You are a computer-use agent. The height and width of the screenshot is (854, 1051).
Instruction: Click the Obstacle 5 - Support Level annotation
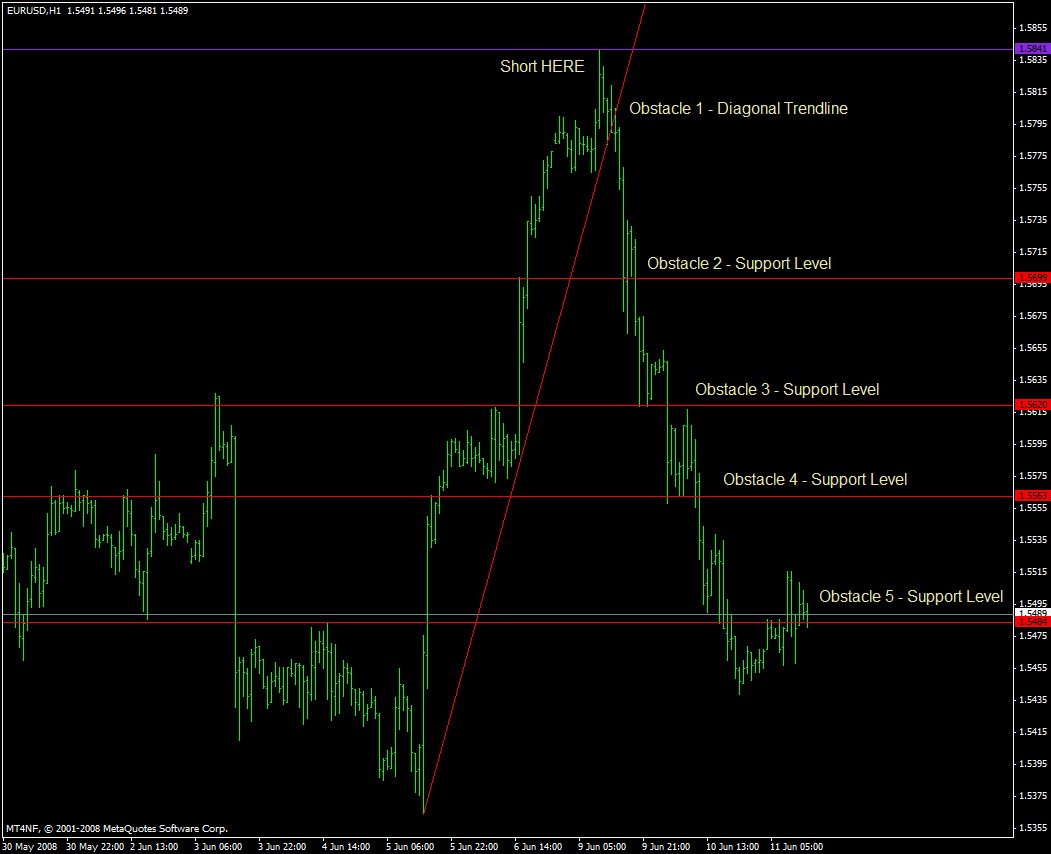point(911,596)
